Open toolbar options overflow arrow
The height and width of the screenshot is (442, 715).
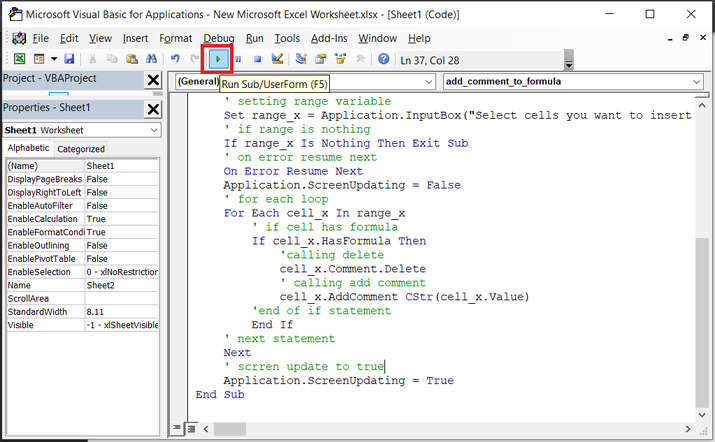click(569, 60)
